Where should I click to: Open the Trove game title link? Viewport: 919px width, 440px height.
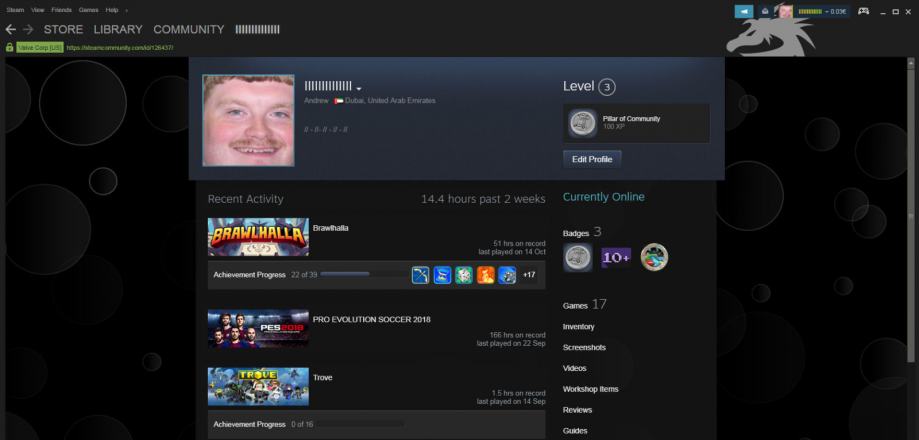[x=322, y=378]
